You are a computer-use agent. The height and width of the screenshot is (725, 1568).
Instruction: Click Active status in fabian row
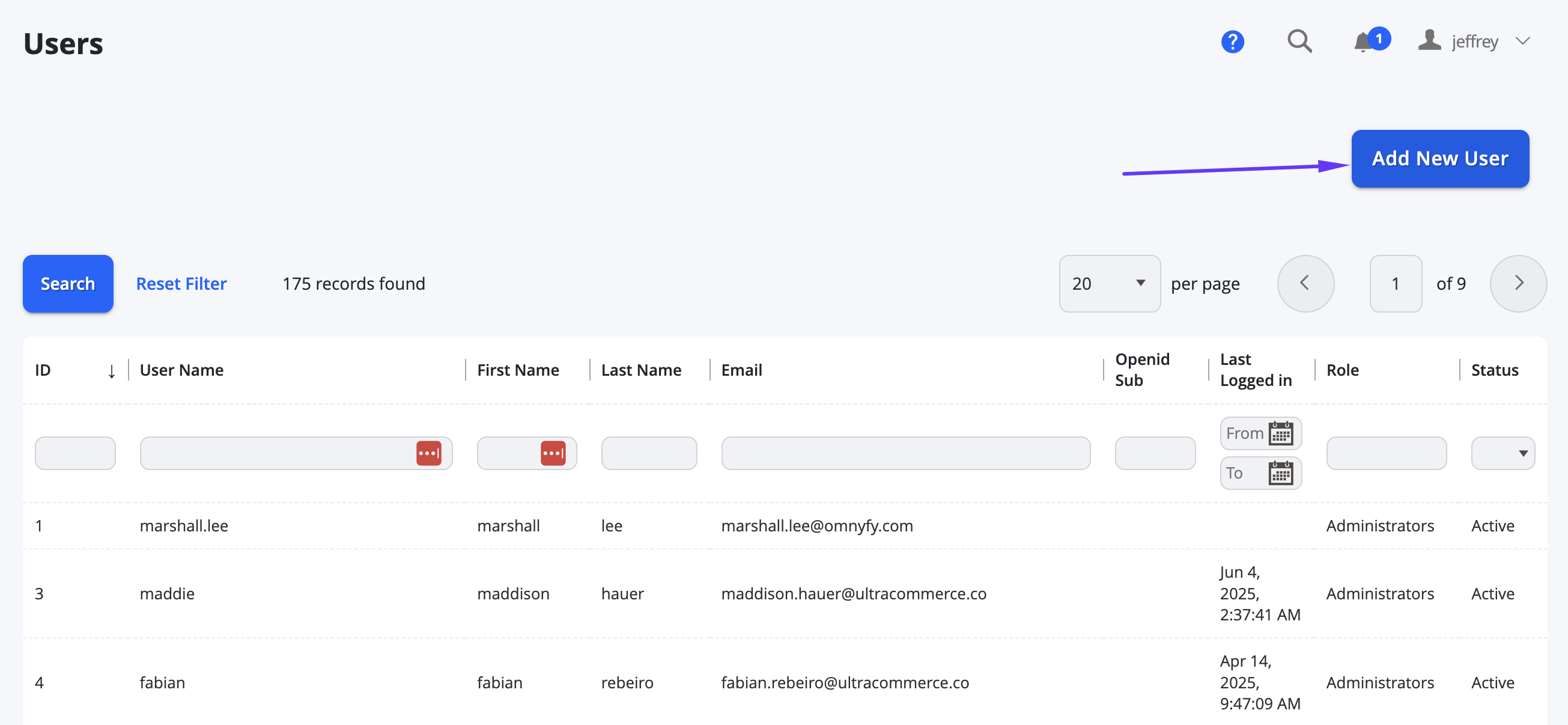(x=1492, y=682)
